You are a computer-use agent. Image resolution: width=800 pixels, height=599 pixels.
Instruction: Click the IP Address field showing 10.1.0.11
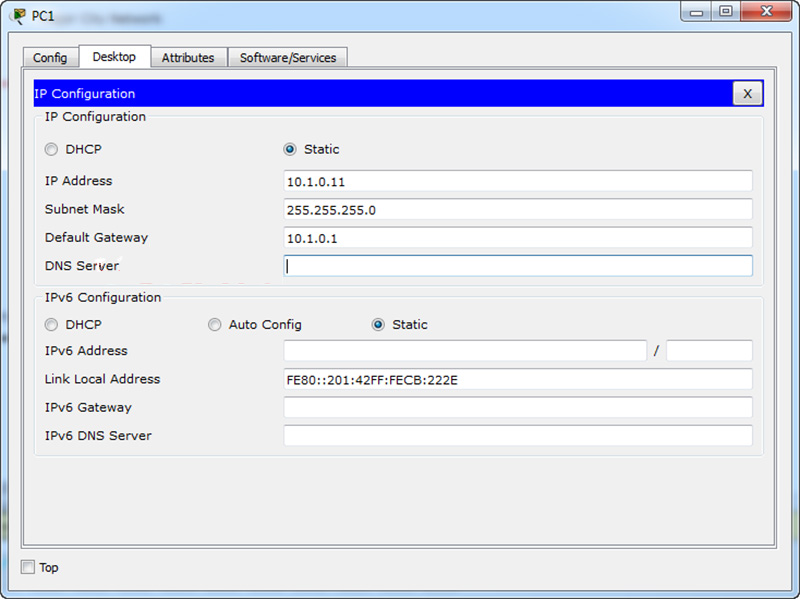(x=518, y=181)
